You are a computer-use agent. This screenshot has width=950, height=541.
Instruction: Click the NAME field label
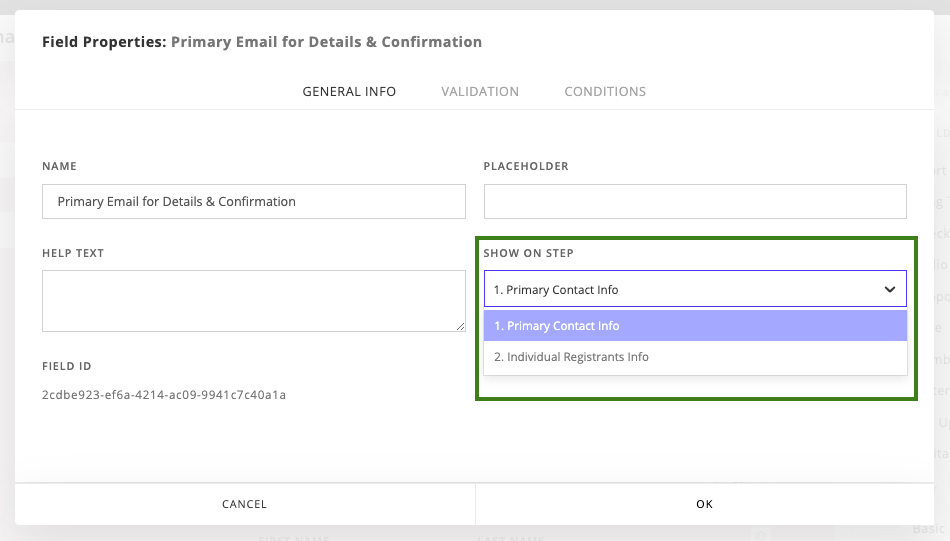pos(59,166)
